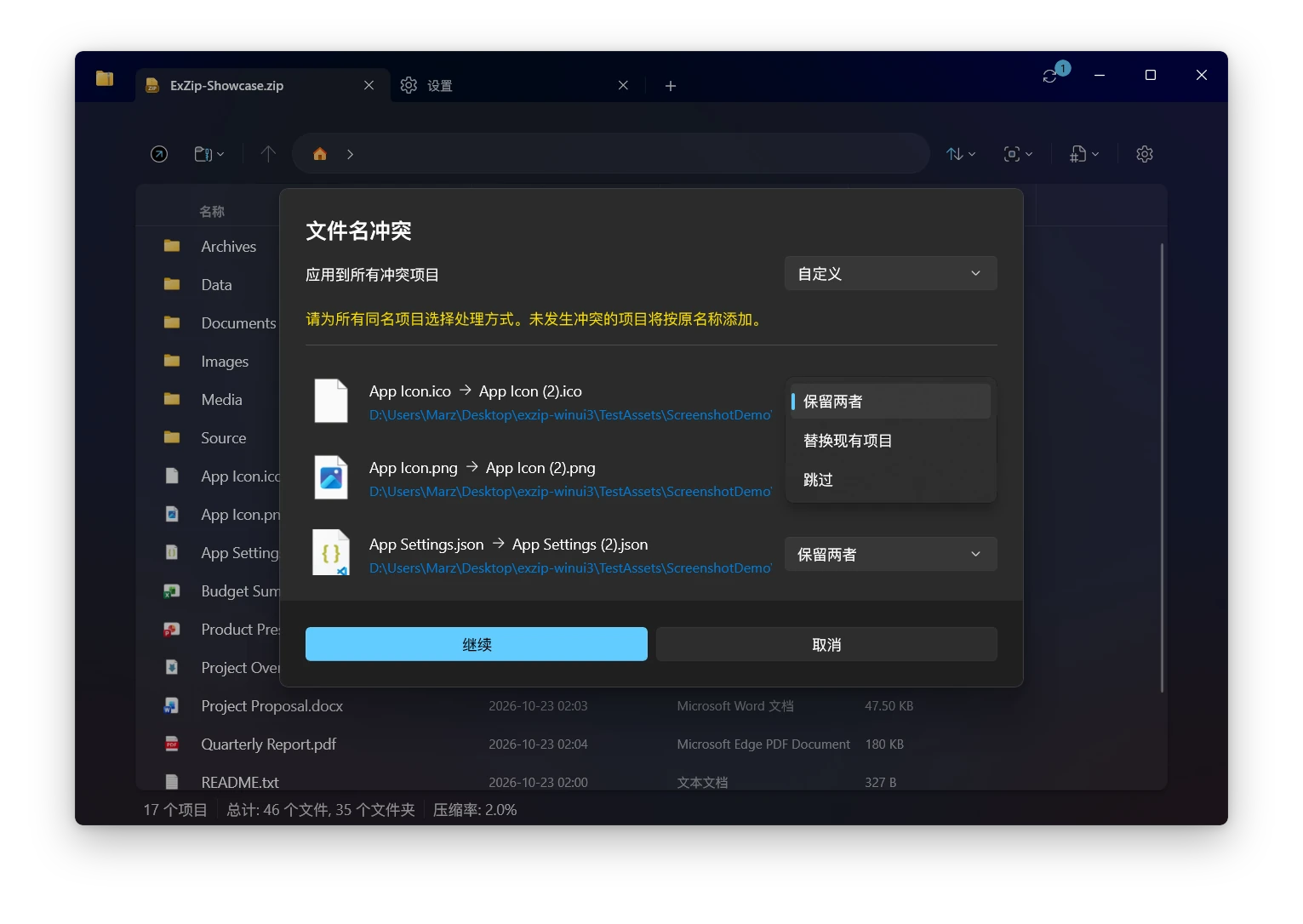The height and width of the screenshot is (924, 1303).
Task: Click the Media folder icon
Action: [x=172, y=399]
